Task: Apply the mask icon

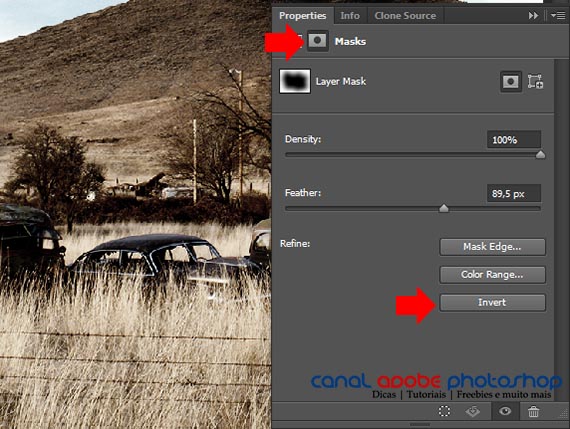Action: tap(473, 411)
